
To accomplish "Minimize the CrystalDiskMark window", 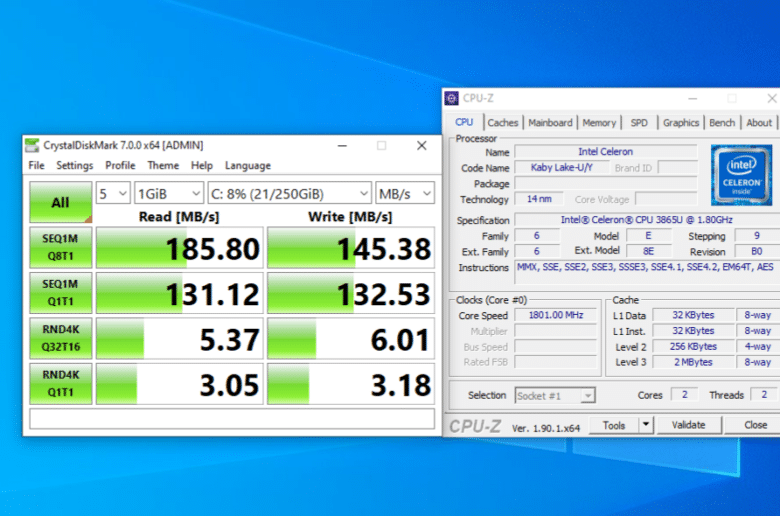I will click(x=342, y=146).
